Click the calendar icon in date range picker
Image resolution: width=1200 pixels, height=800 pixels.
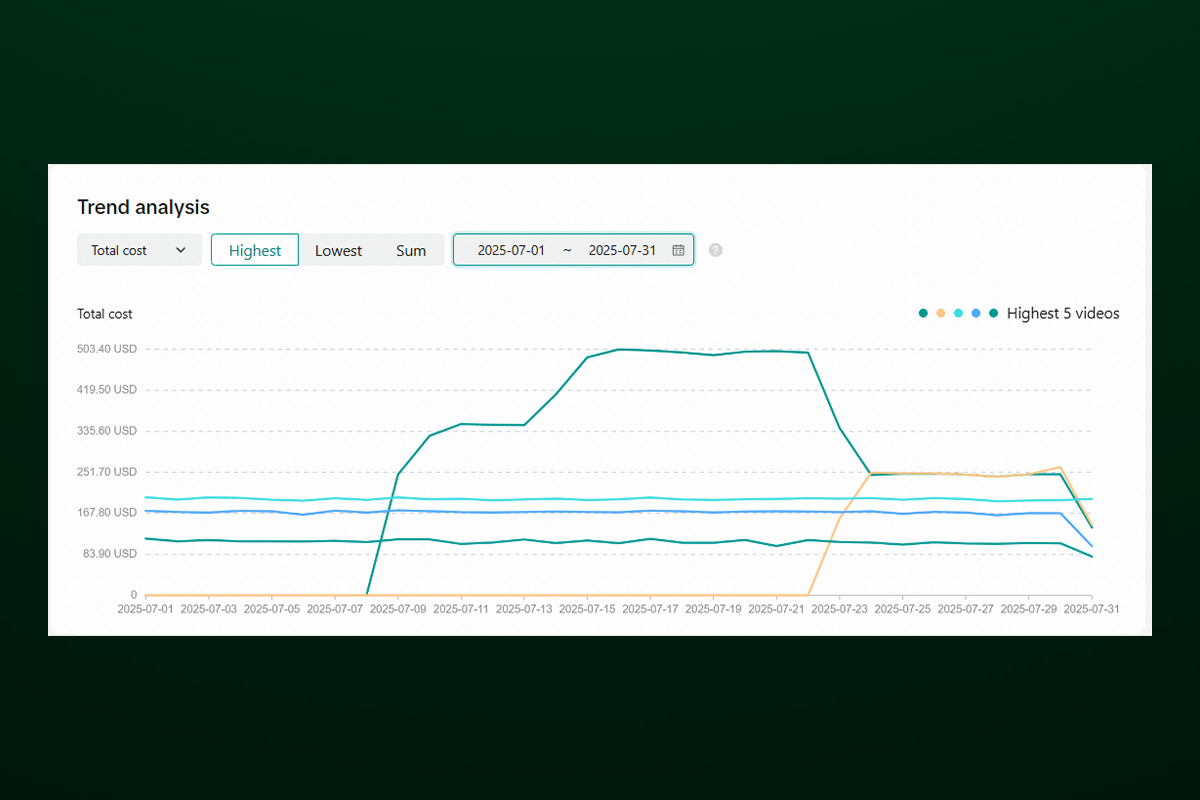[x=678, y=250]
